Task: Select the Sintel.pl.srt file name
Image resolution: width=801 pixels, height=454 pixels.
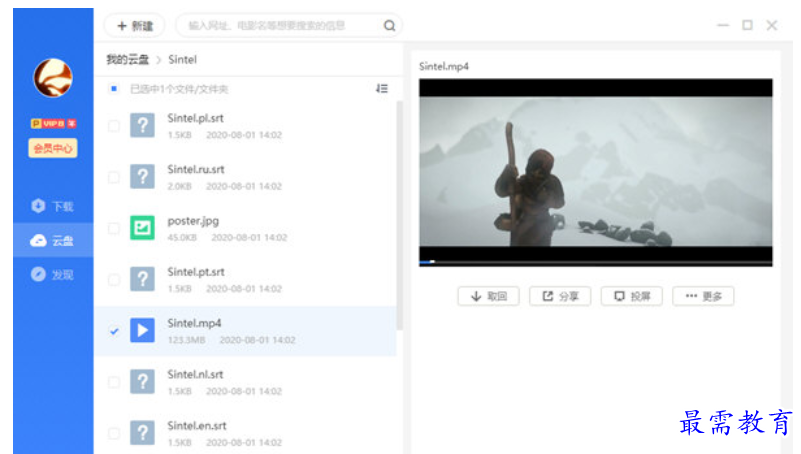Action: pos(196,118)
